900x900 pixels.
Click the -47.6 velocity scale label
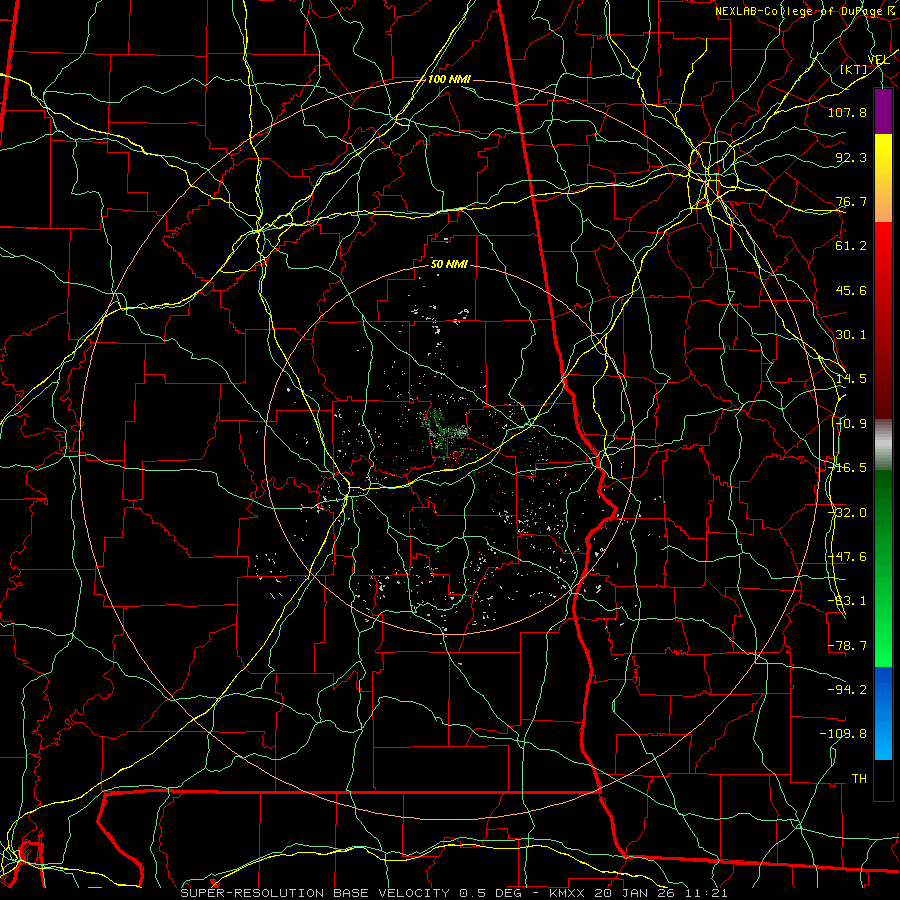(x=847, y=557)
